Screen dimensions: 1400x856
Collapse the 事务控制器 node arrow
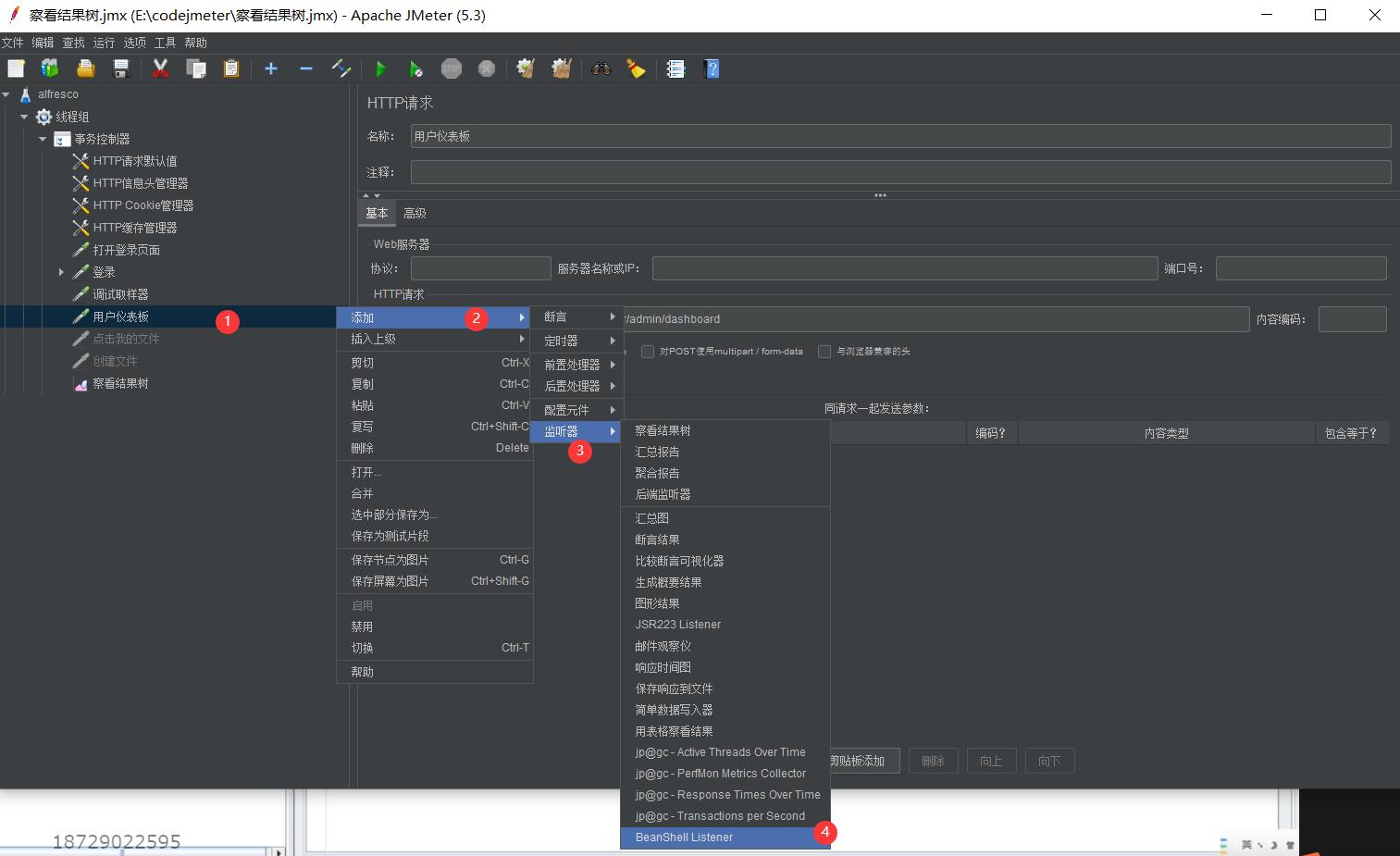coord(43,139)
